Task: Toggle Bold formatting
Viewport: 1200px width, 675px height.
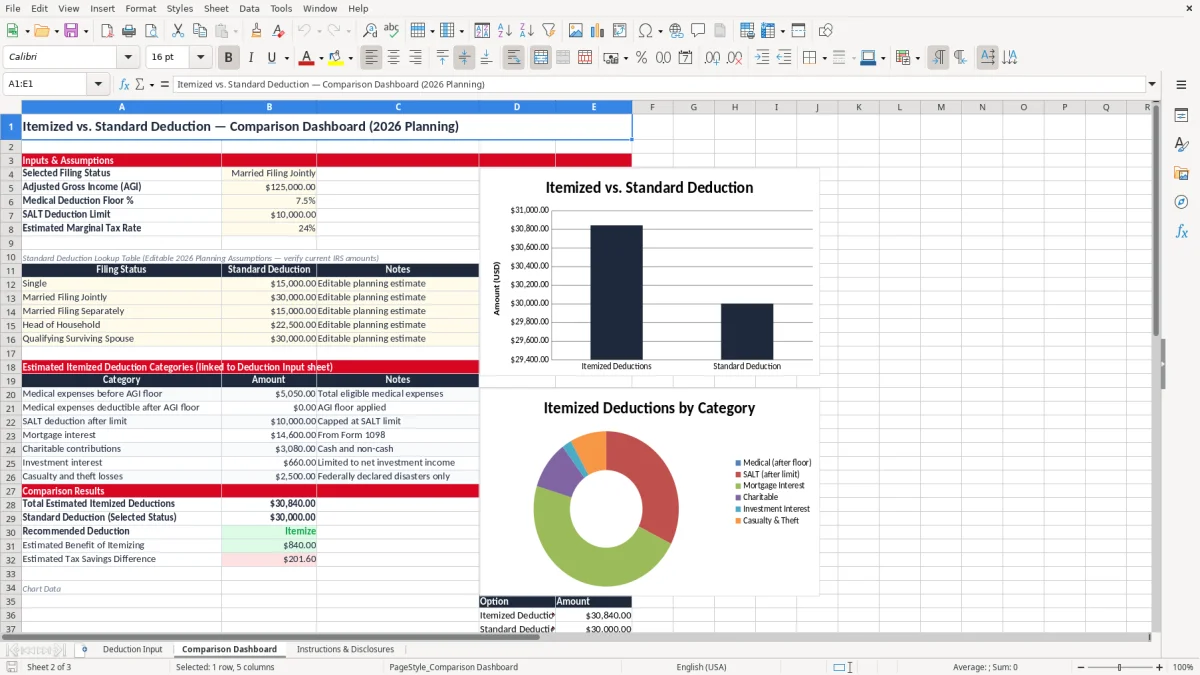Action: [x=228, y=58]
